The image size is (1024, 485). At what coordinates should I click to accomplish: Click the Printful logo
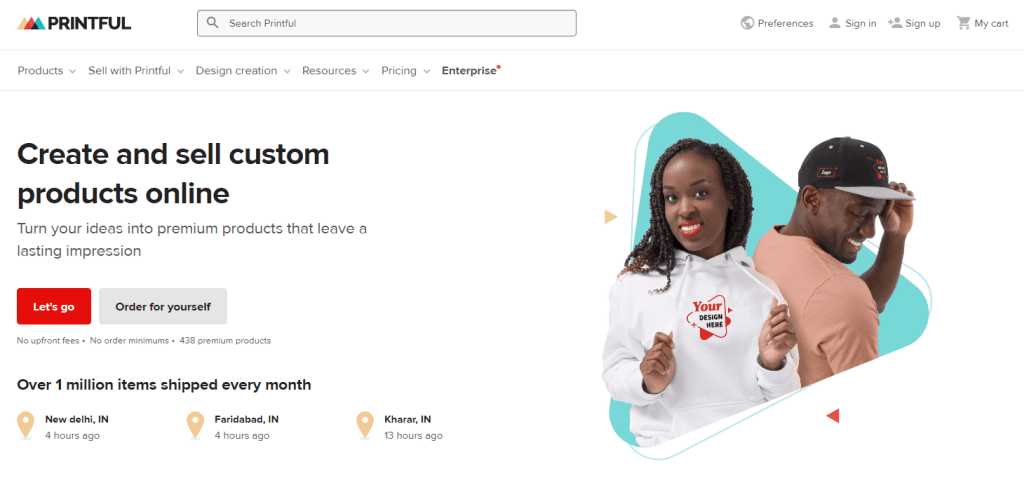click(74, 23)
